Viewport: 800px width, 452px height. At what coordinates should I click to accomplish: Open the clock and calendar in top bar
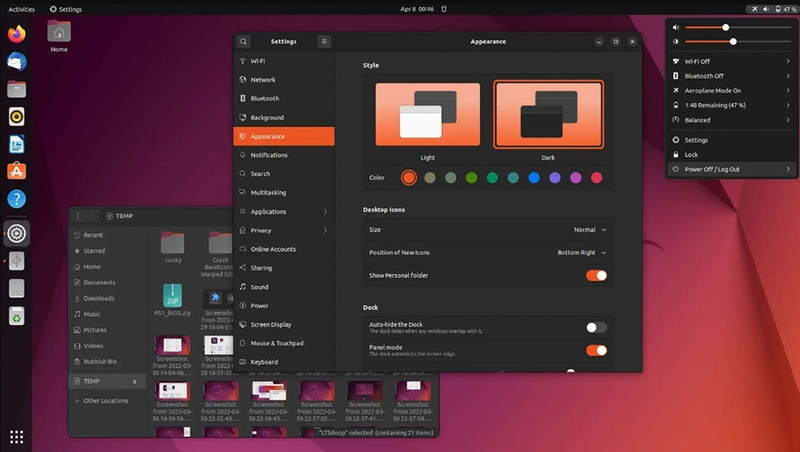[x=417, y=9]
